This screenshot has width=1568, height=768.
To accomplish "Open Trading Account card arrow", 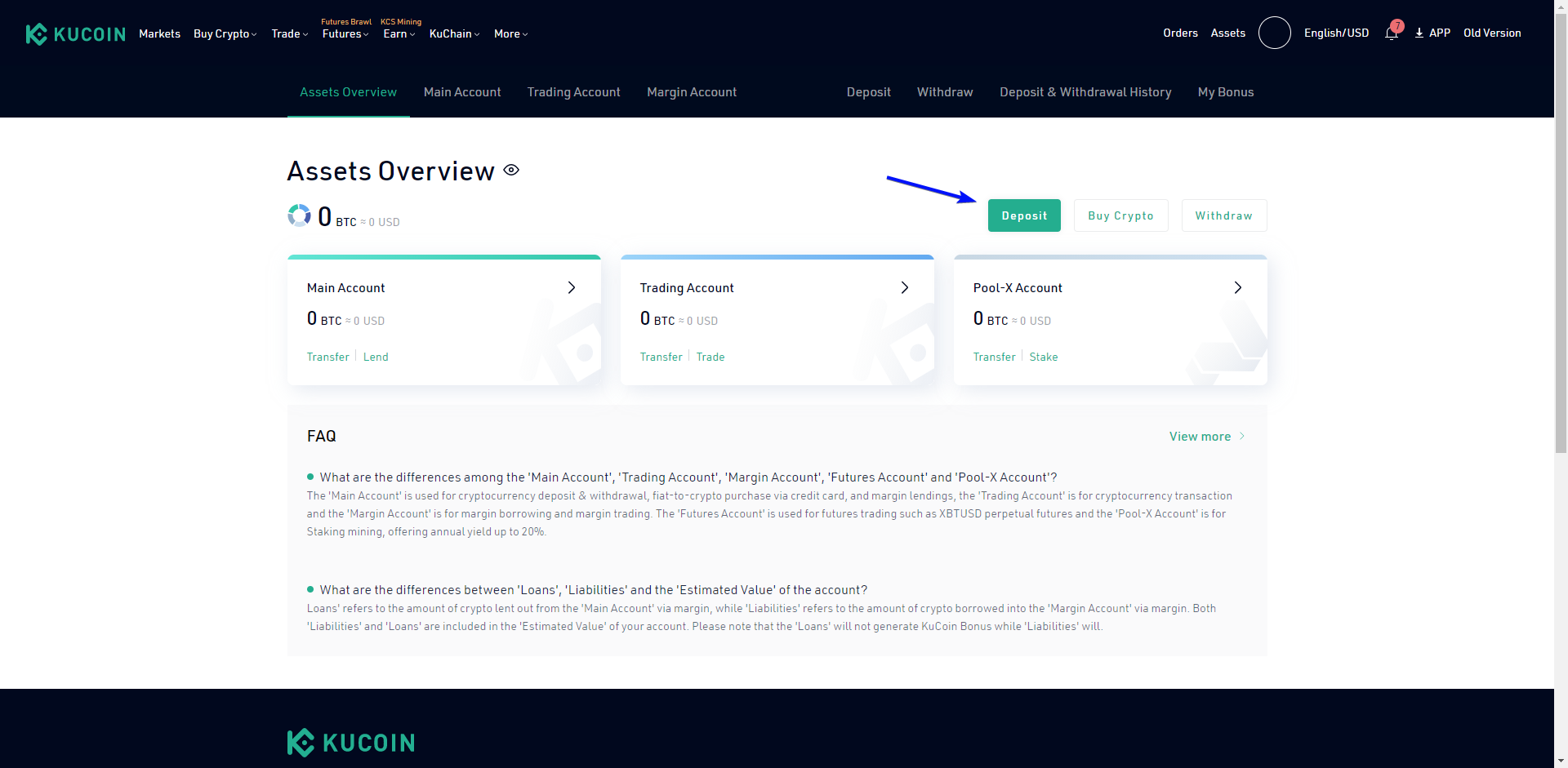I will click(x=904, y=287).
